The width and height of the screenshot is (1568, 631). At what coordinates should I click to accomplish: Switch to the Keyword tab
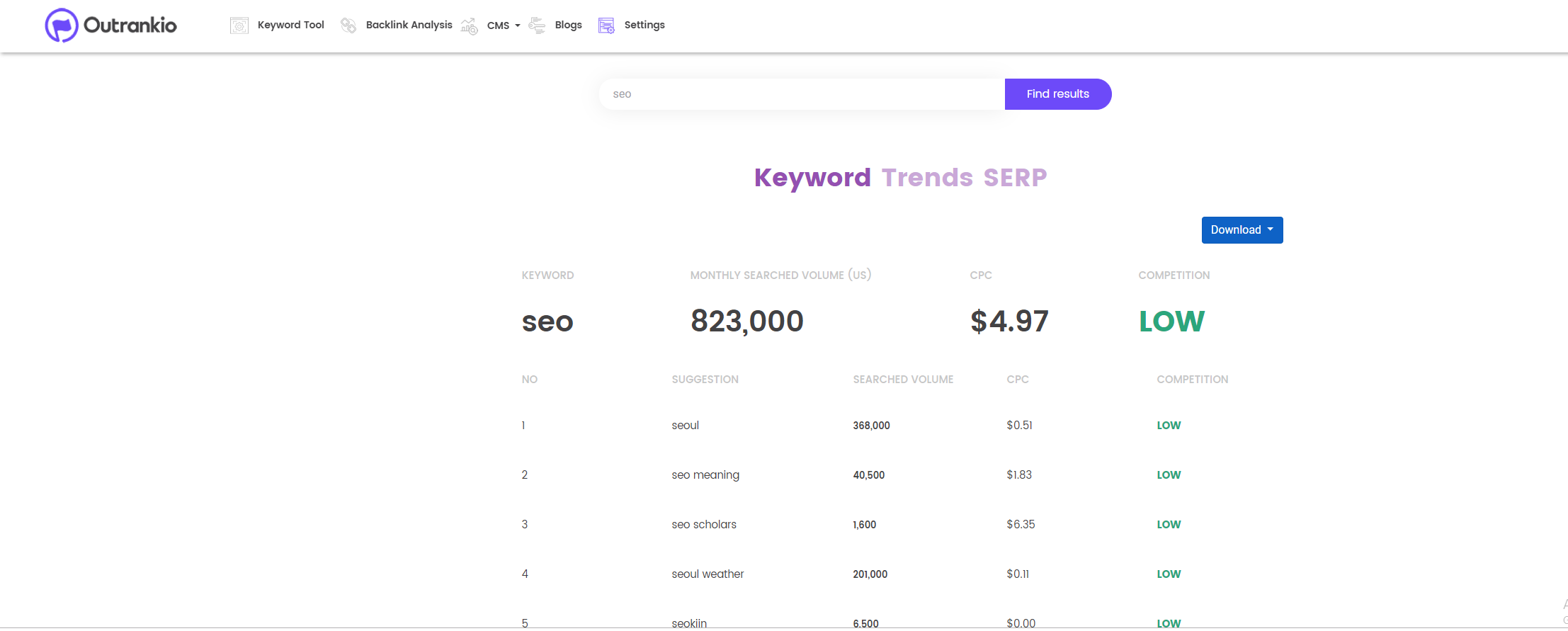tap(812, 178)
